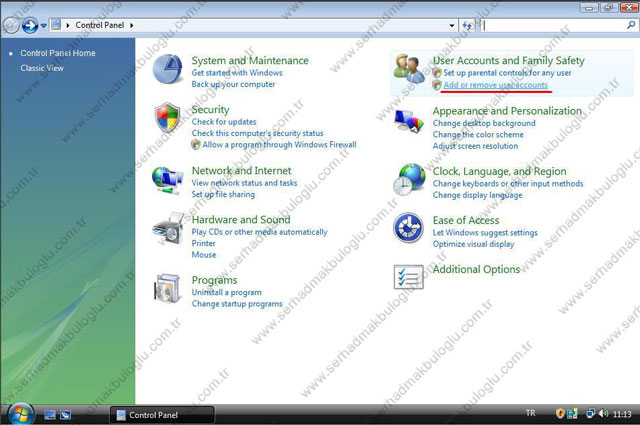Open the Network and Internet globe icon

pos(167,180)
